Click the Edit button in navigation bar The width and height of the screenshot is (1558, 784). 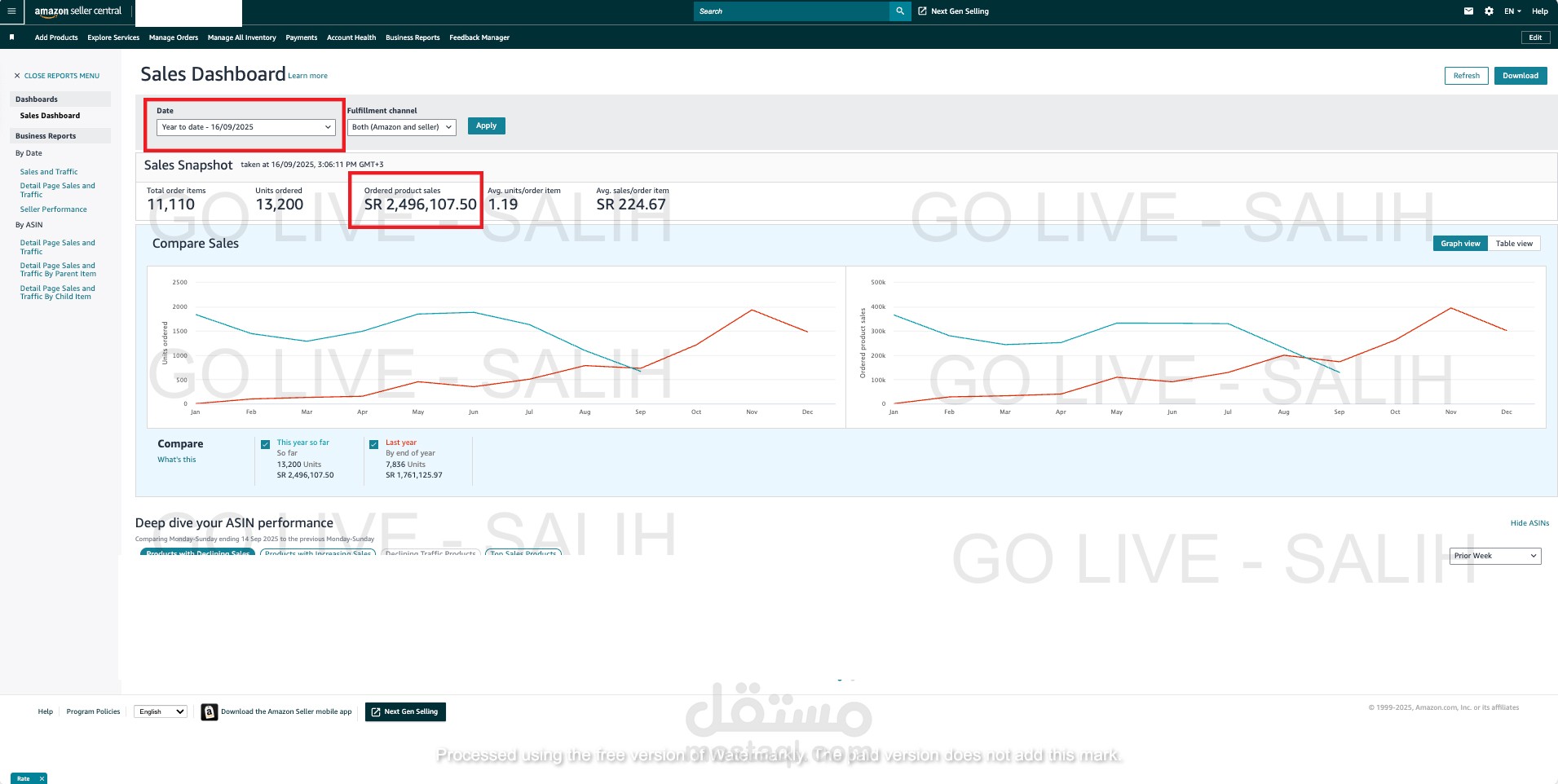click(x=1535, y=37)
